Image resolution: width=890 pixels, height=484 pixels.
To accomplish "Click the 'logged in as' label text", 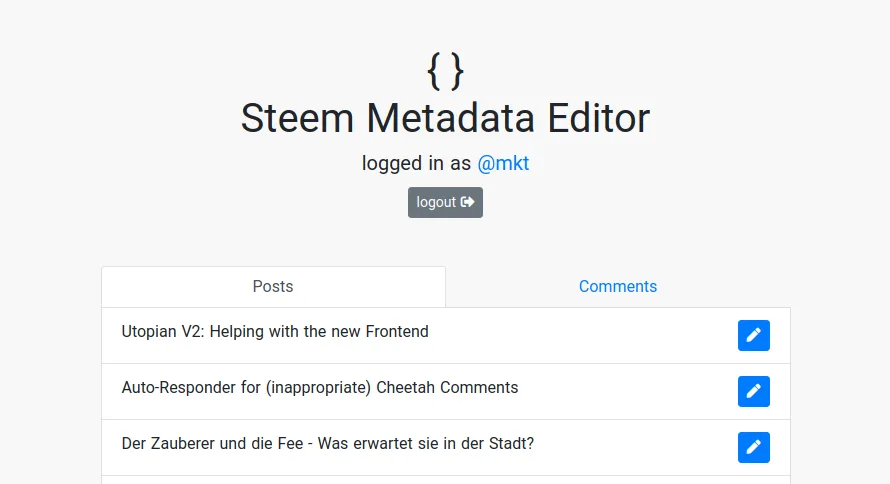I will pyautogui.click(x=416, y=163).
